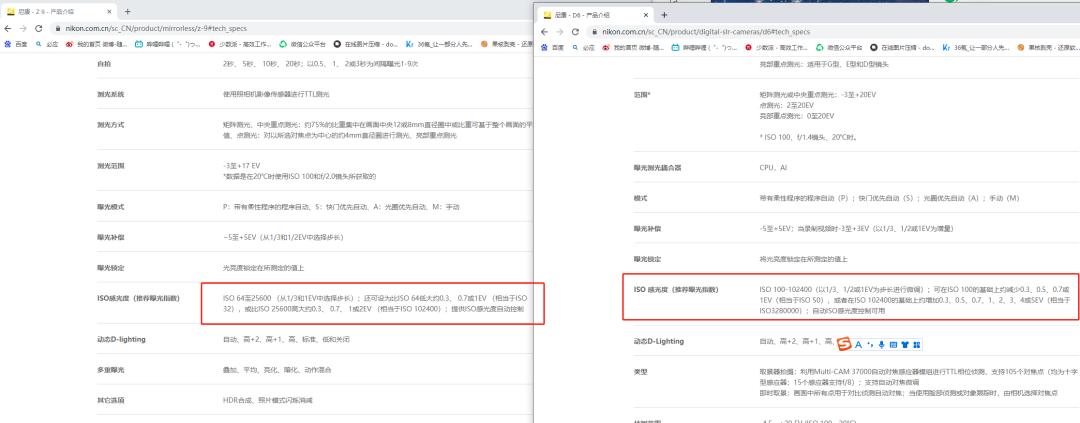Reload the left Z 9 page

(39, 28)
